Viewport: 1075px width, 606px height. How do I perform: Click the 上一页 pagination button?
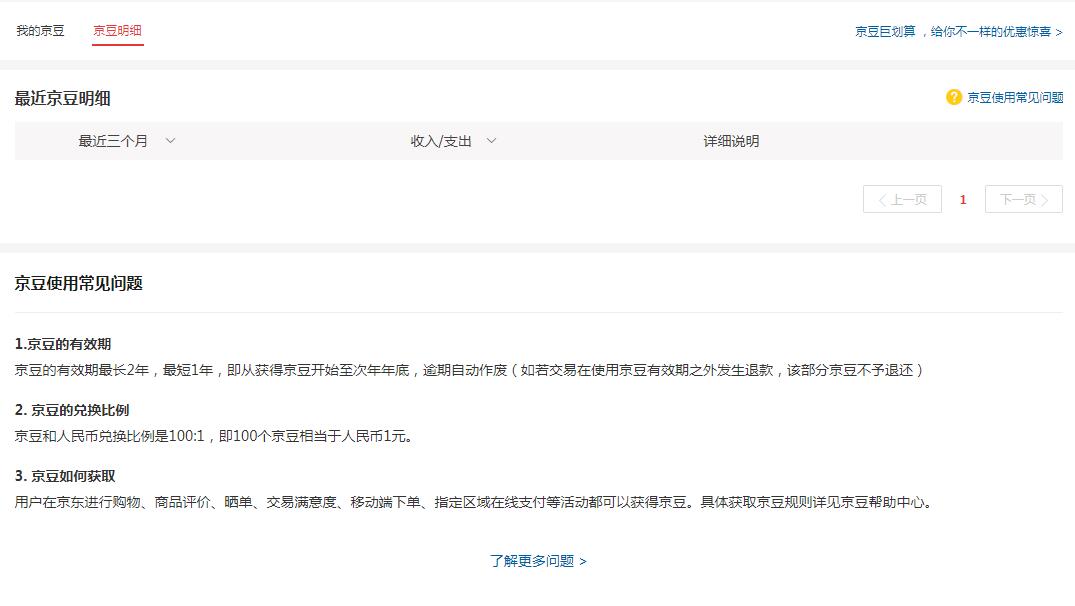902,199
